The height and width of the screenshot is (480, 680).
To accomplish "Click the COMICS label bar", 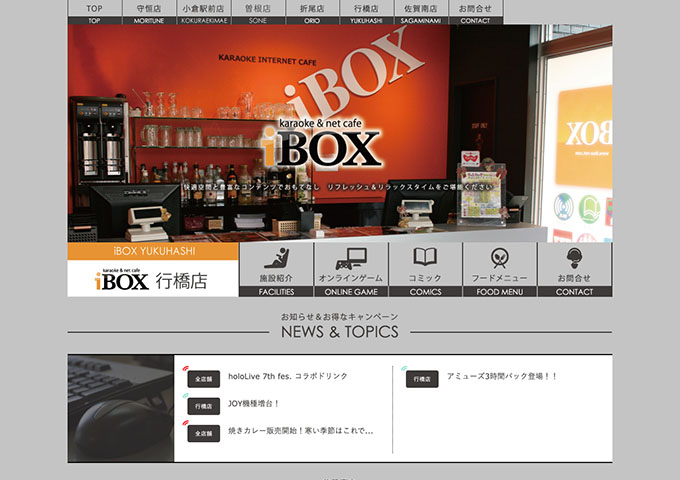I will click(x=425, y=292).
